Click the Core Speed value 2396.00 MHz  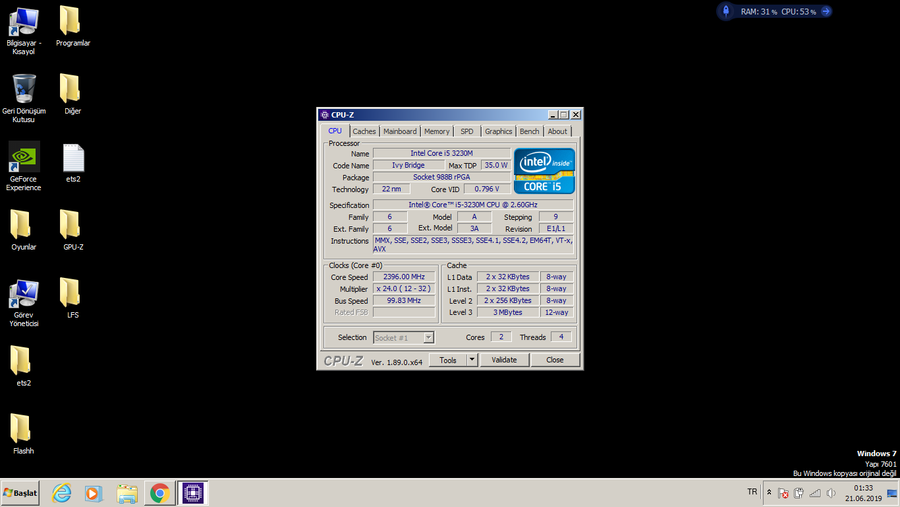tap(404, 277)
